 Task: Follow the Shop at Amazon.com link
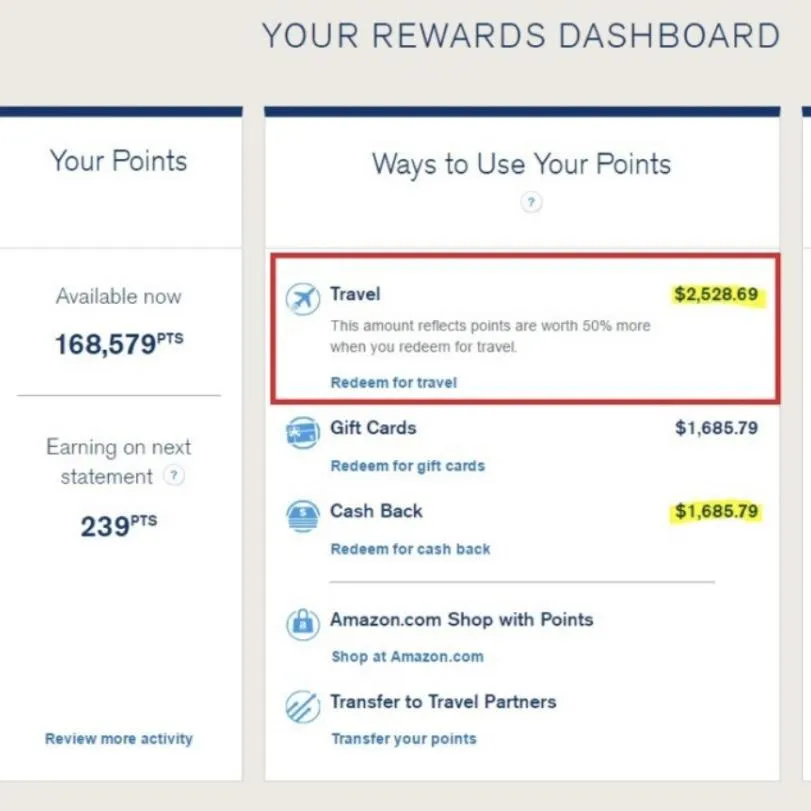point(408,656)
